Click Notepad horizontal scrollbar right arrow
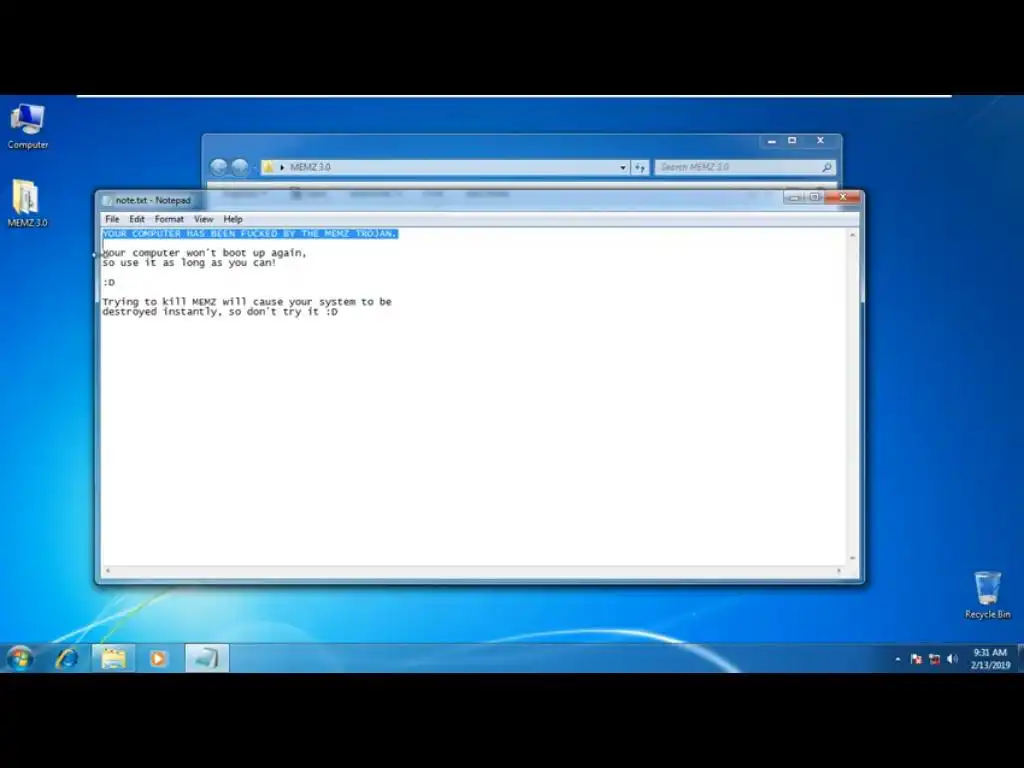Screen dimensions: 1024x768 coord(840,571)
